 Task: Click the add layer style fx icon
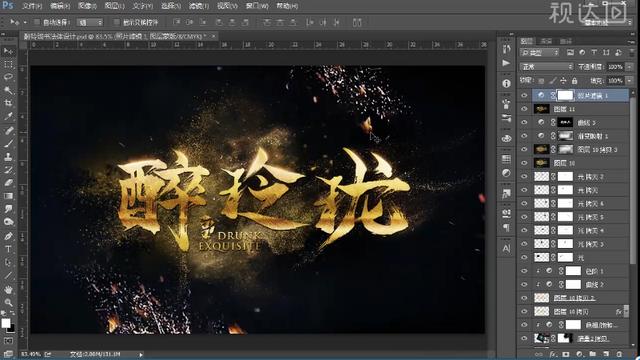pyautogui.click(x=553, y=354)
